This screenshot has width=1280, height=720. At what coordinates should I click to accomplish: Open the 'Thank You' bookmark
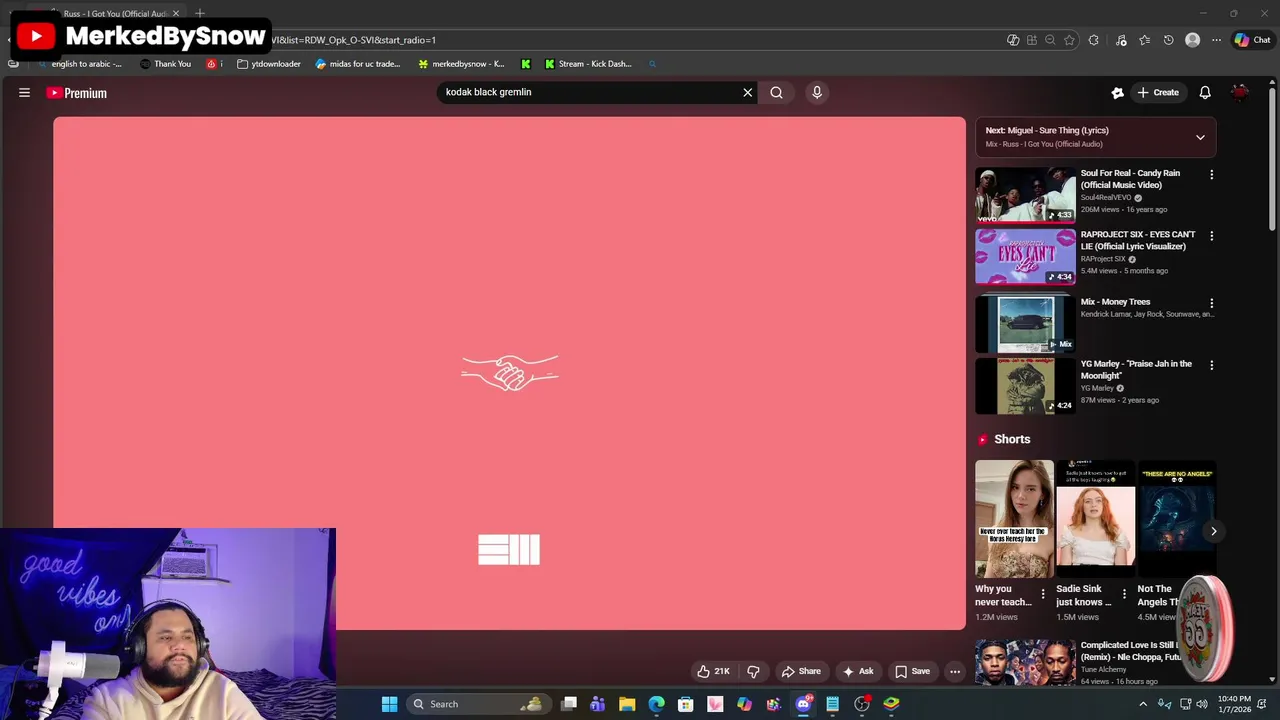click(x=165, y=64)
